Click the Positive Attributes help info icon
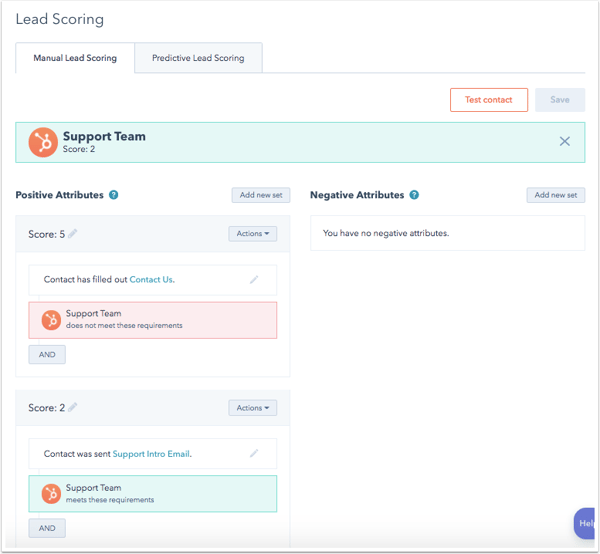 click(113, 195)
